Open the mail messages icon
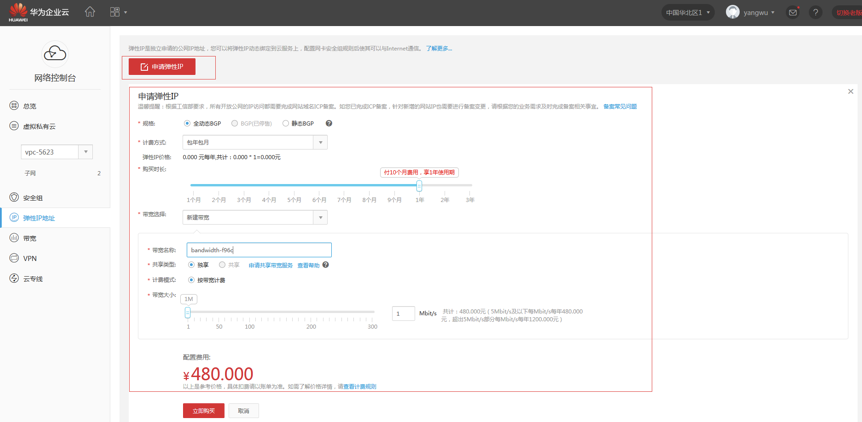Viewport: 862px width, 422px height. [x=793, y=13]
